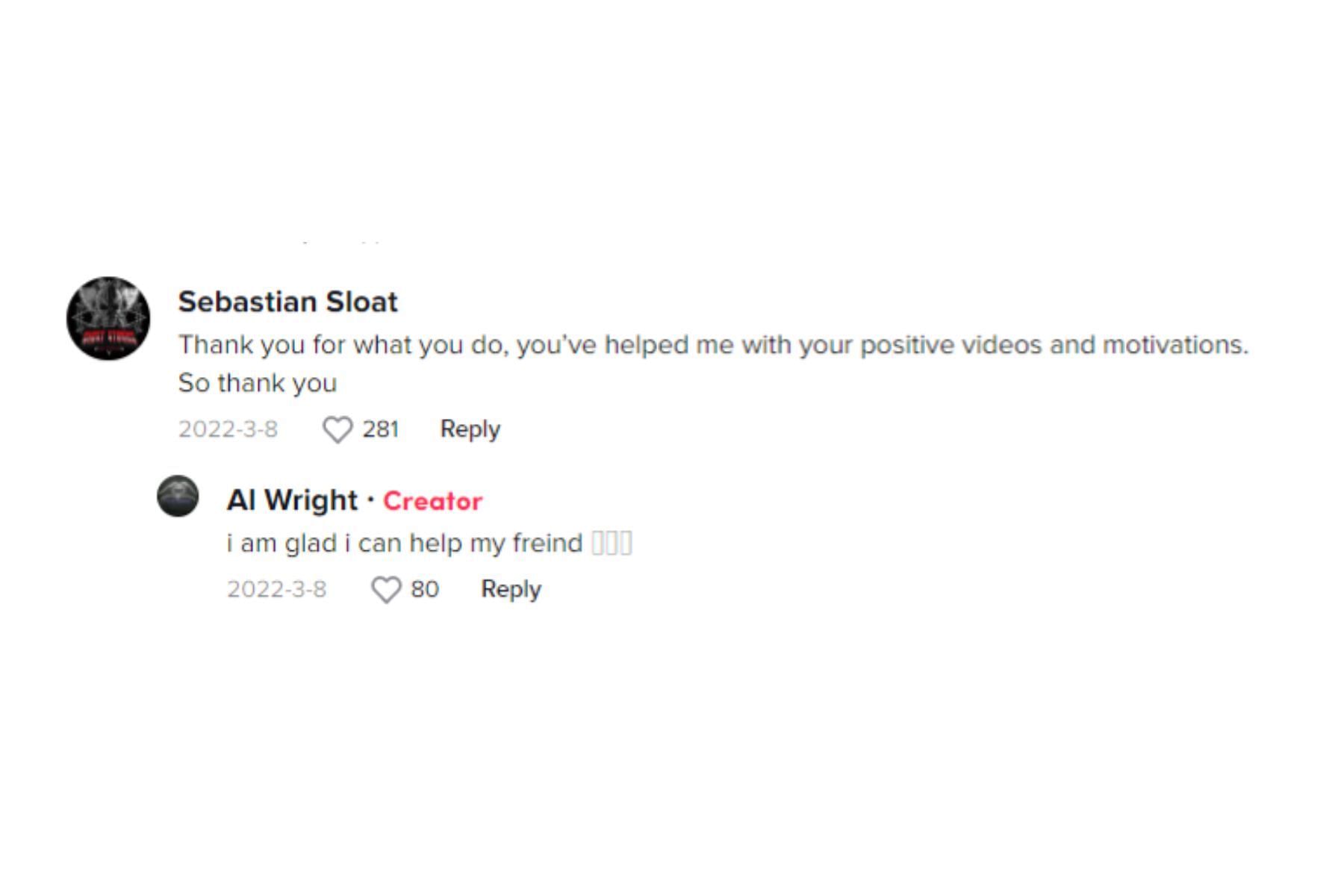Screen dimensions: 1344x896
Task: Visit the Sebastian Sloat username
Action: point(288,302)
